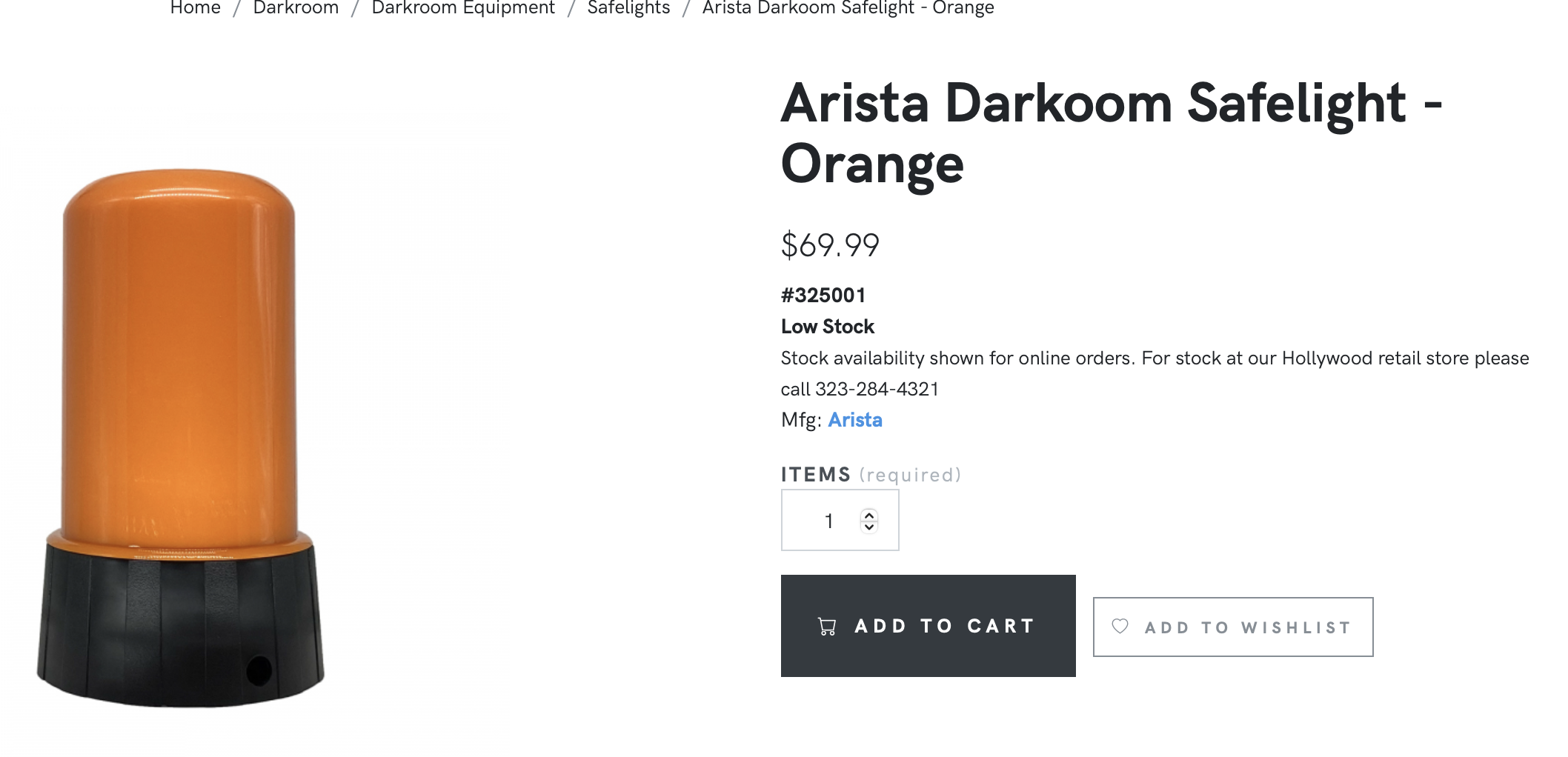Click the product number #325001
Image resolution: width=1568 pixels, height=757 pixels.
click(x=823, y=296)
